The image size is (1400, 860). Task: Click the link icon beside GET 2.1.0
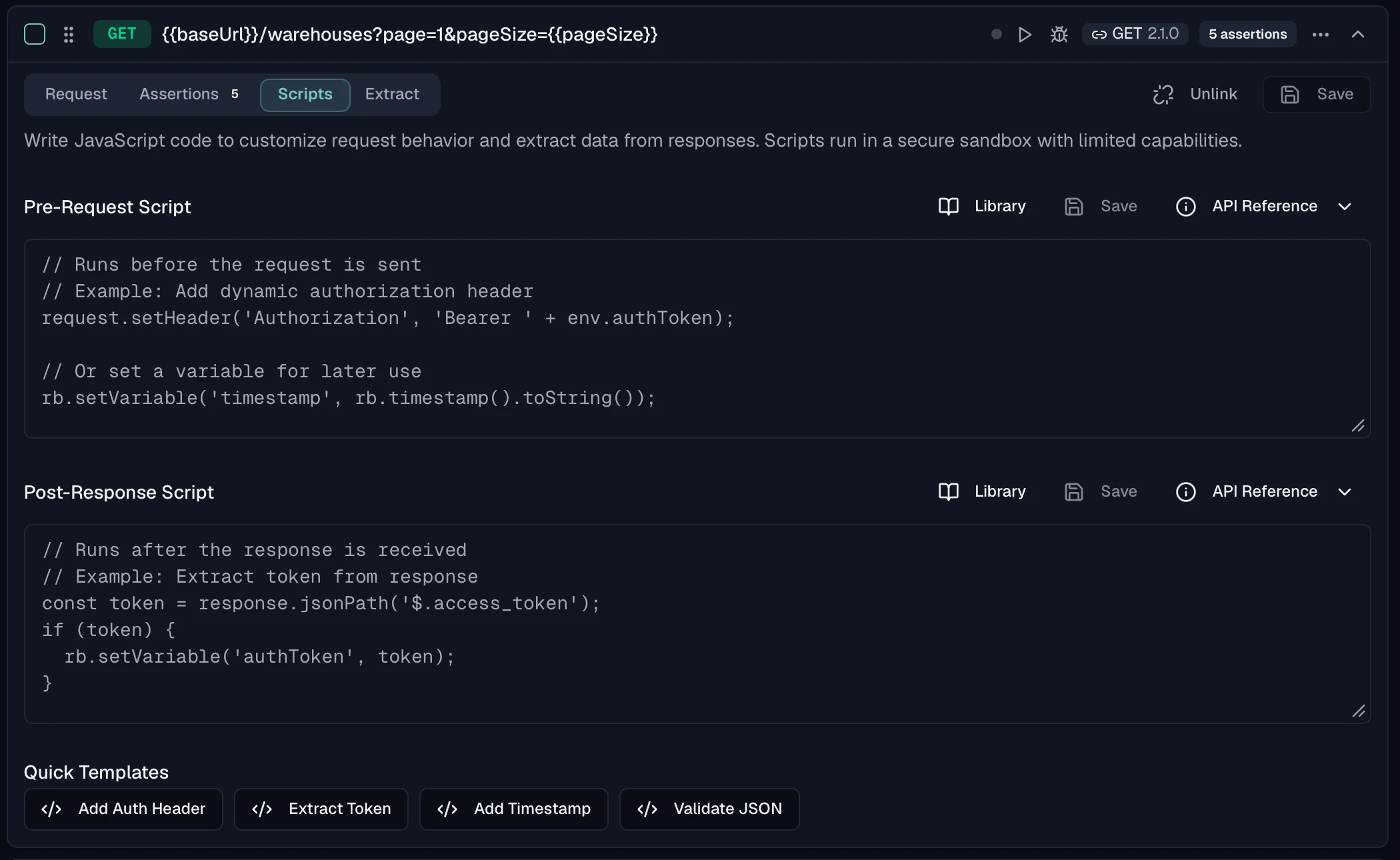coord(1099,34)
